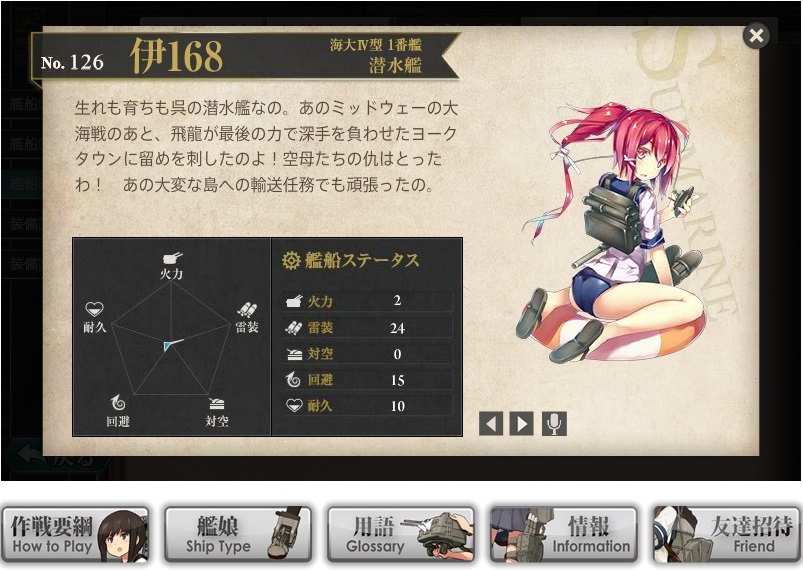Open the 情報 Information tab
Viewport: 803px width, 570px height.
coord(563,535)
